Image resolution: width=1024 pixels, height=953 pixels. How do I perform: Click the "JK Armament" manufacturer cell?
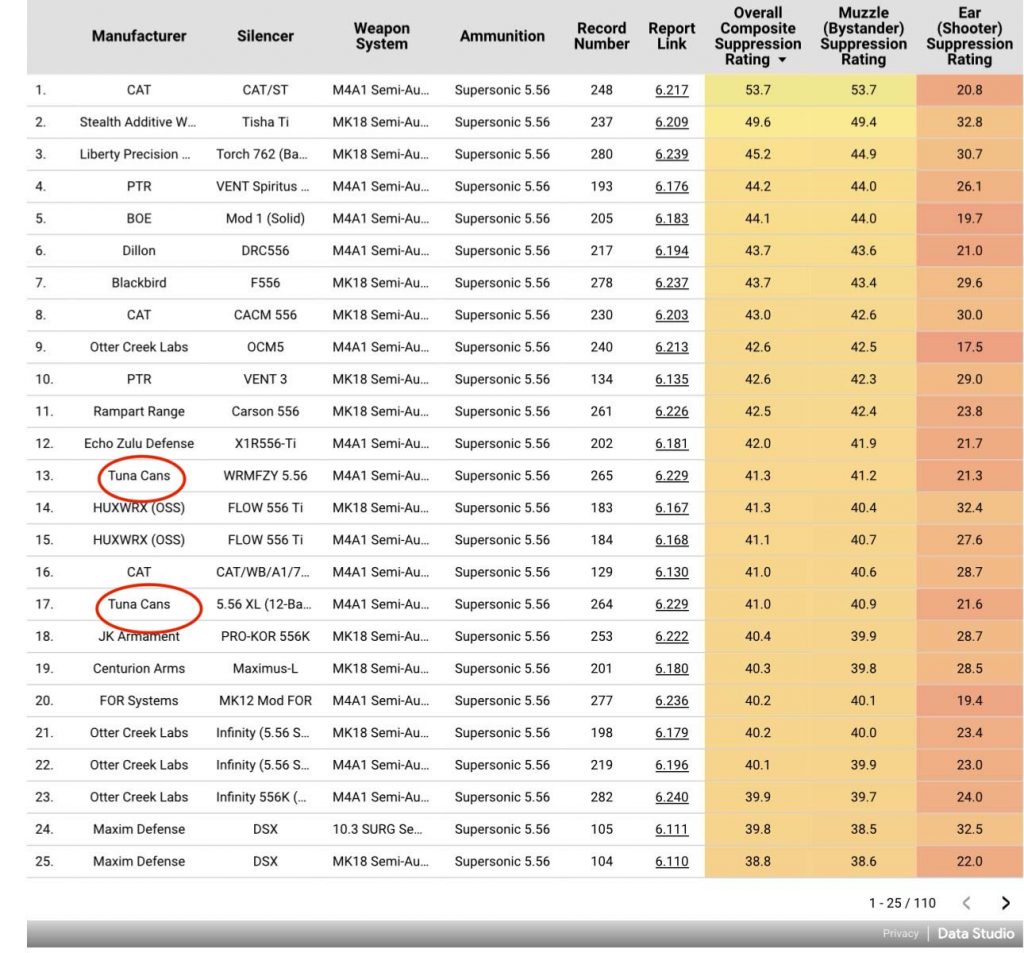(139, 636)
